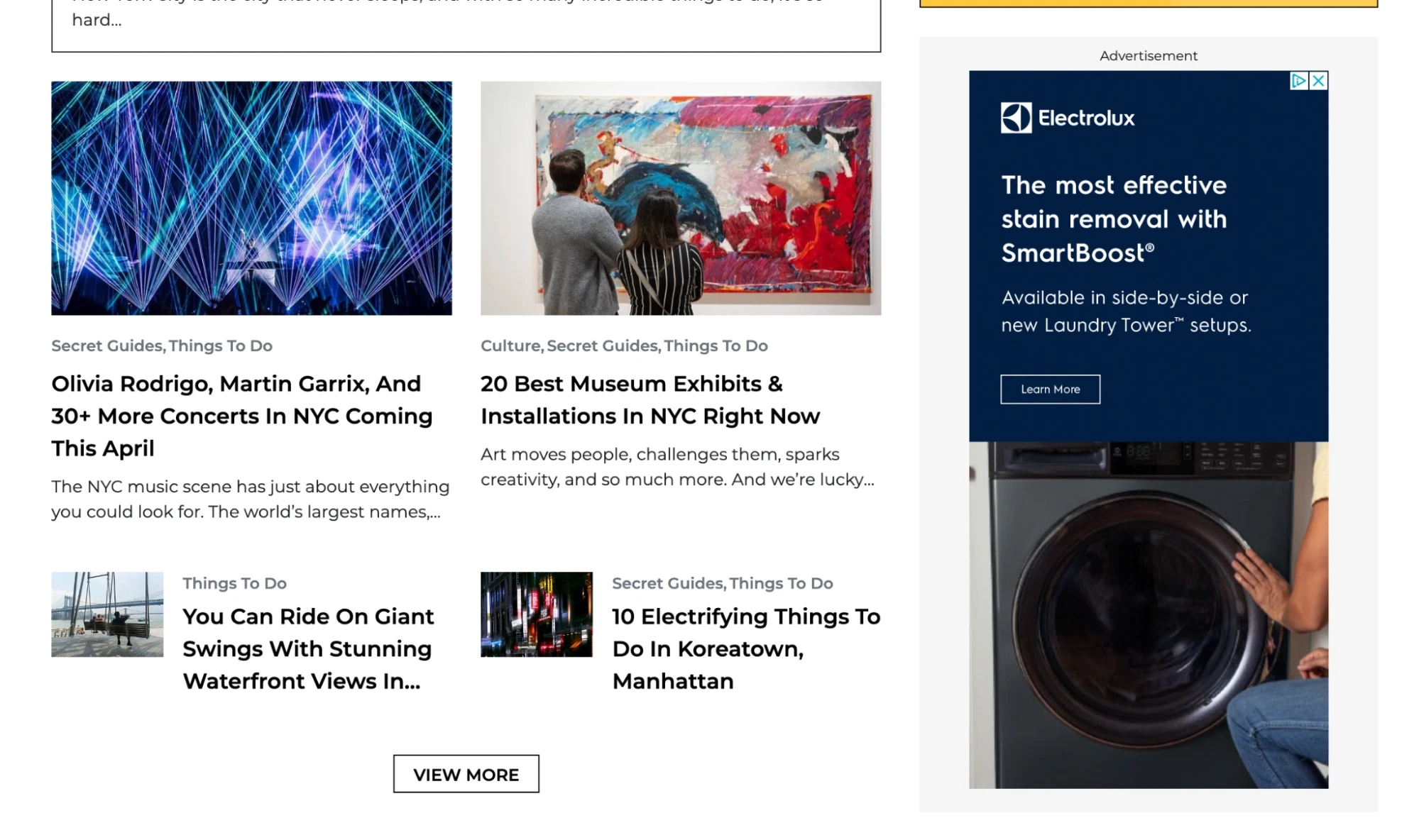The height and width of the screenshot is (840, 1419).
Task: Click Things To Do tag above museum article
Action: tap(716, 346)
